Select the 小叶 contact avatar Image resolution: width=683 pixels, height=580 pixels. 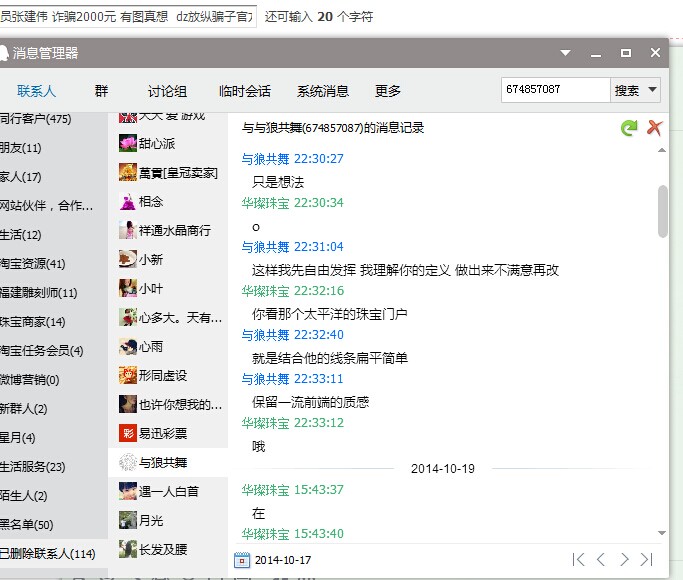click(128, 288)
